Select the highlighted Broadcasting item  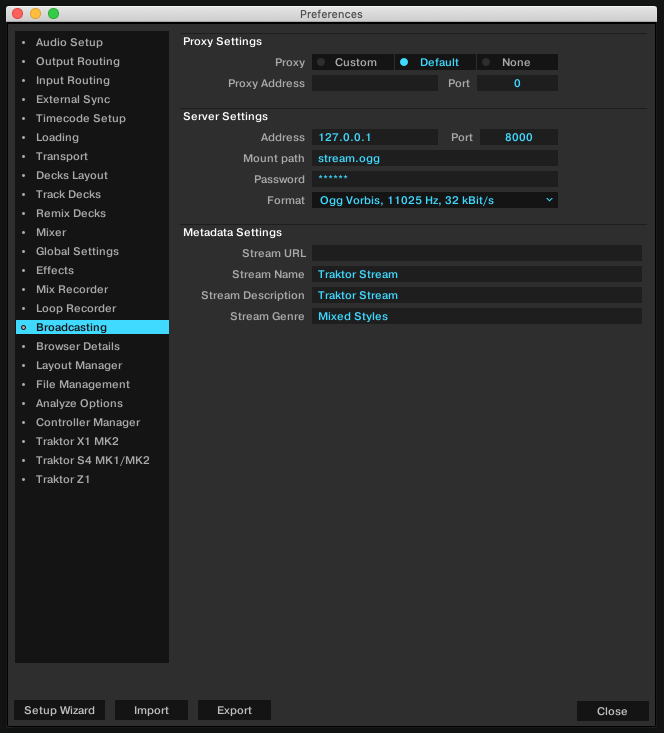(92, 327)
